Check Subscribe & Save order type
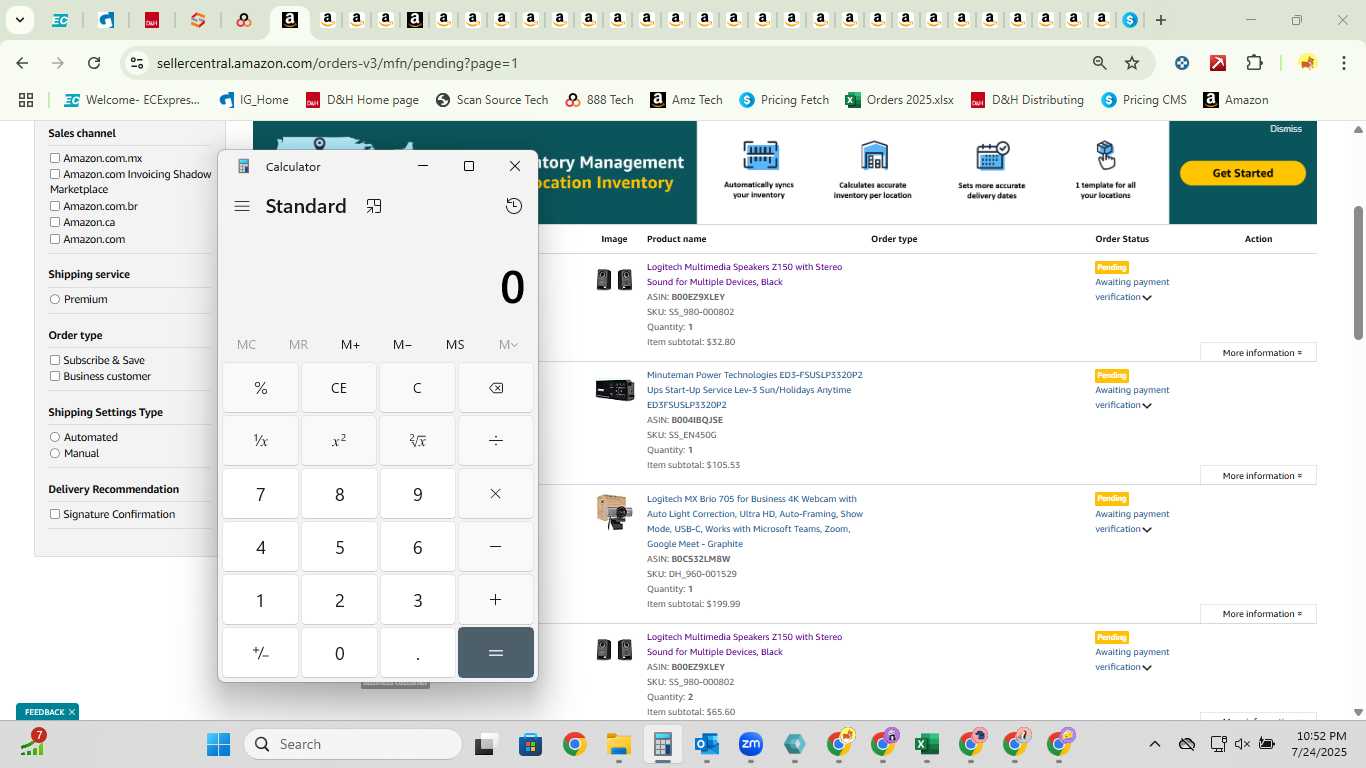Viewport: 1366px width, 768px height. tap(55, 360)
